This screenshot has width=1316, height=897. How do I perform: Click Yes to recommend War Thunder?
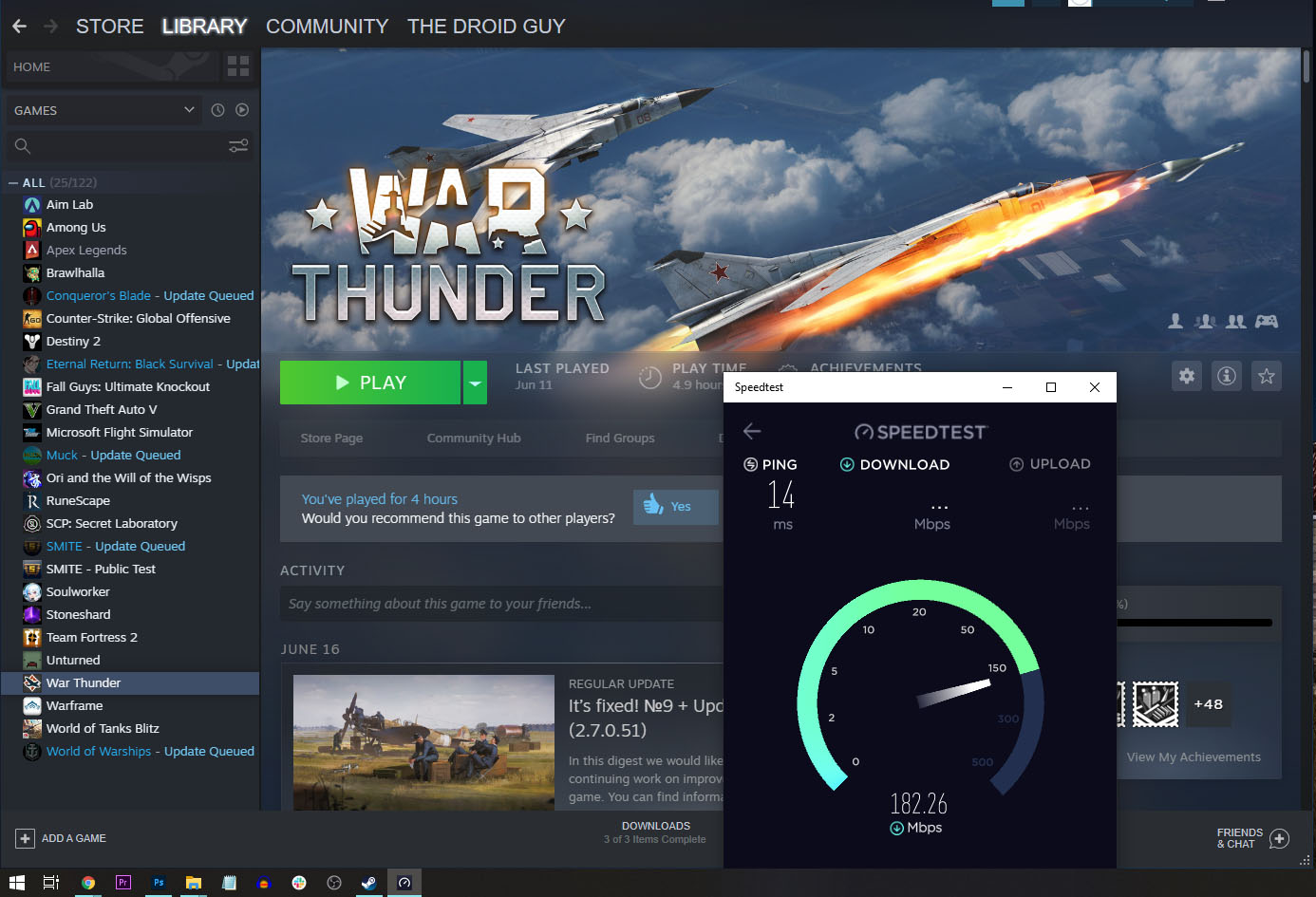pos(675,507)
